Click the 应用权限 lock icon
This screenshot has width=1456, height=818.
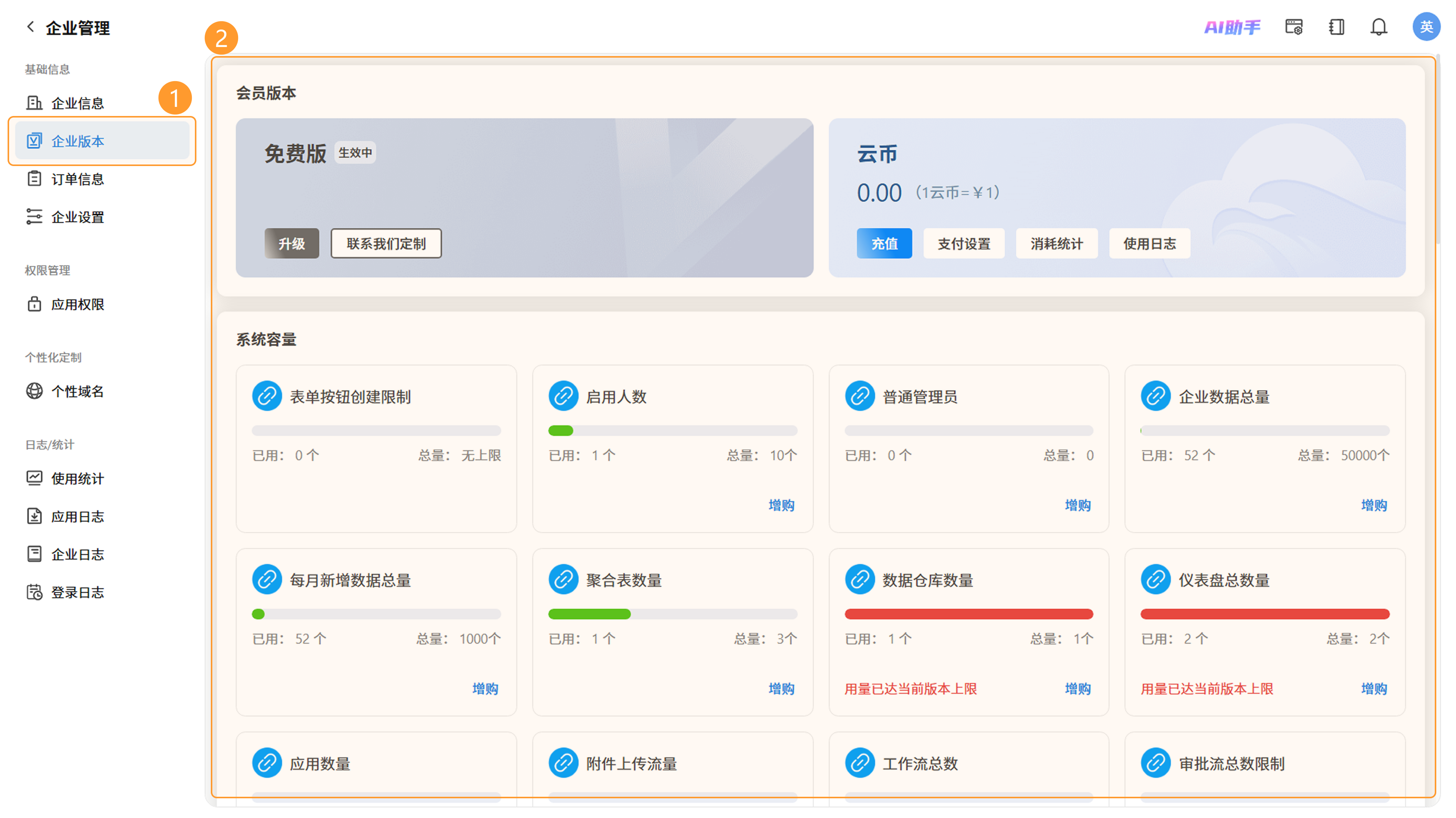34,304
